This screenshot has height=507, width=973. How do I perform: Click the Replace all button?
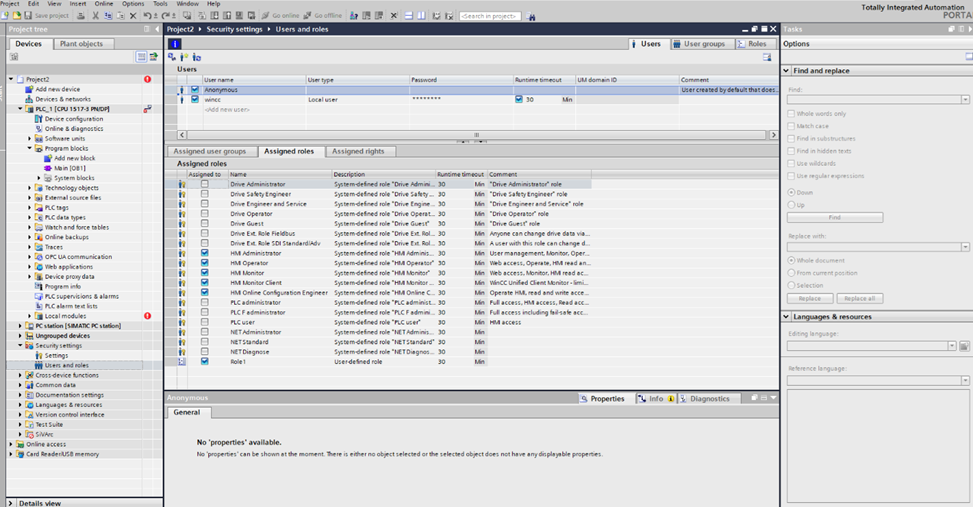(x=859, y=298)
